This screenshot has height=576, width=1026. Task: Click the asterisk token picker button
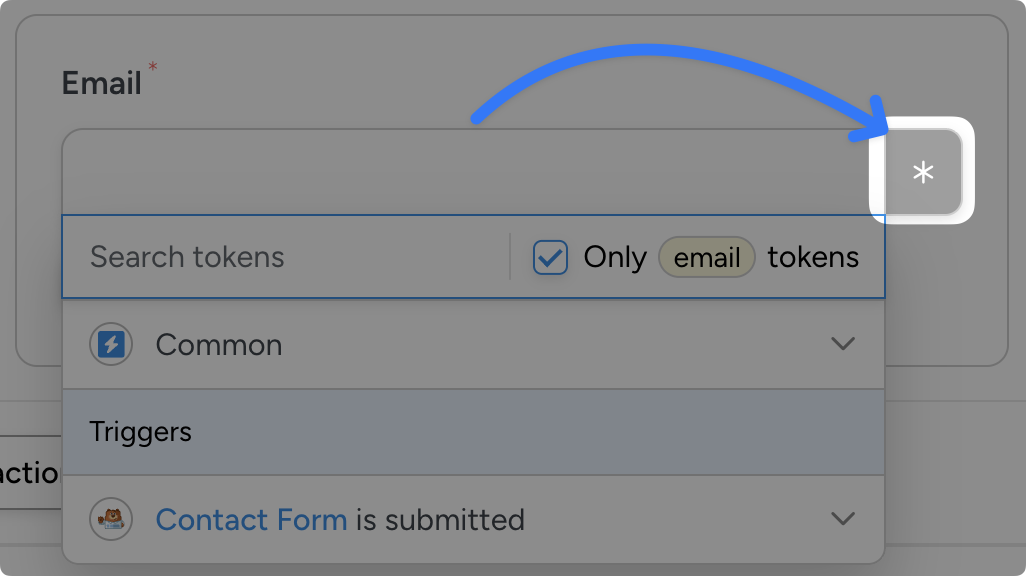922,172
